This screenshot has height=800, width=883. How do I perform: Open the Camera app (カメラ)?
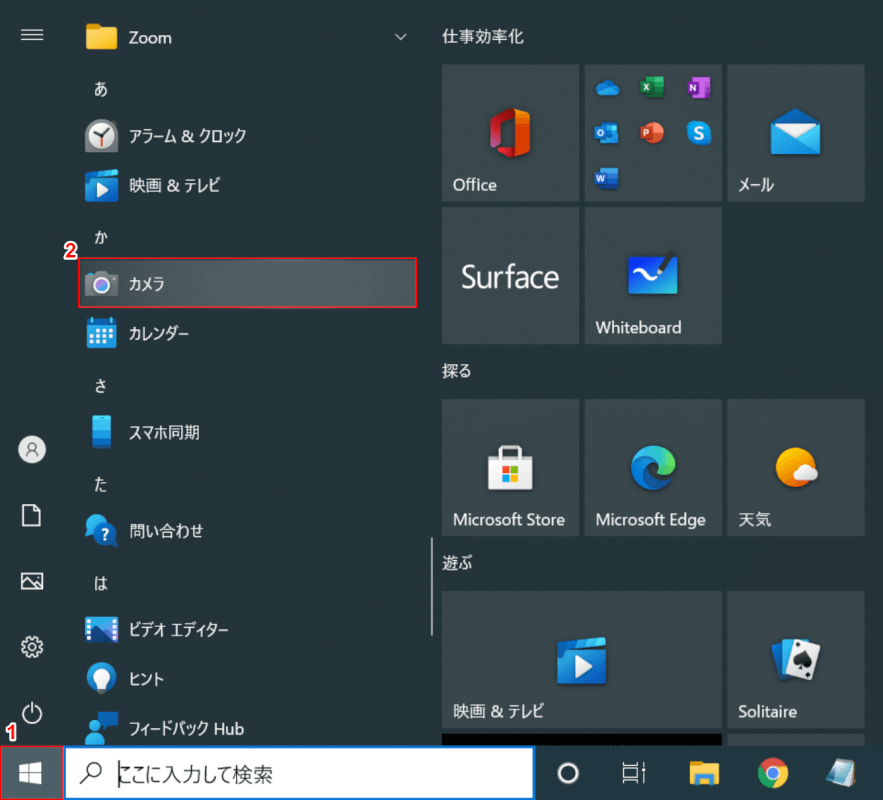(246, 284)
